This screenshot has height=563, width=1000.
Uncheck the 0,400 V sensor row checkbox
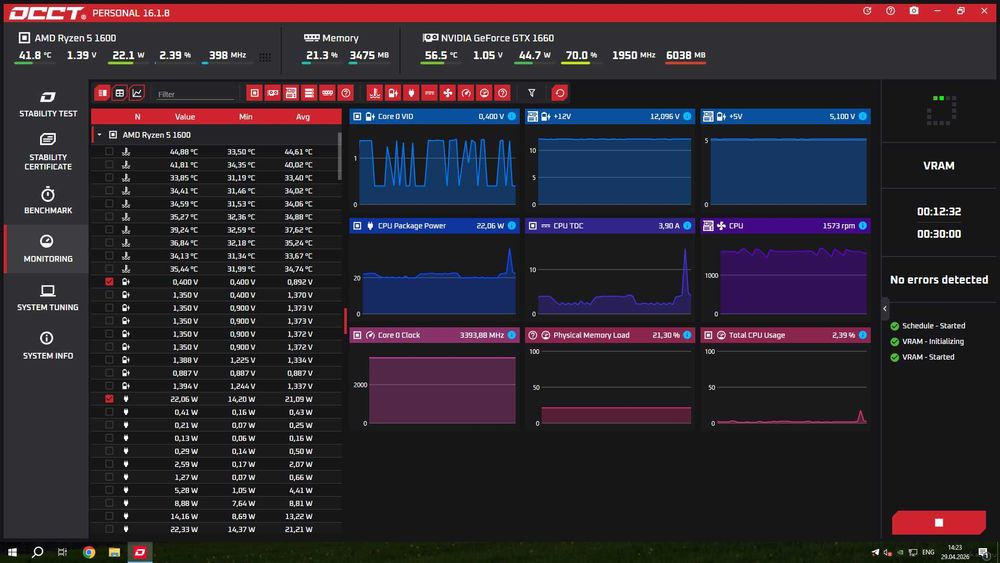[109, 282]
